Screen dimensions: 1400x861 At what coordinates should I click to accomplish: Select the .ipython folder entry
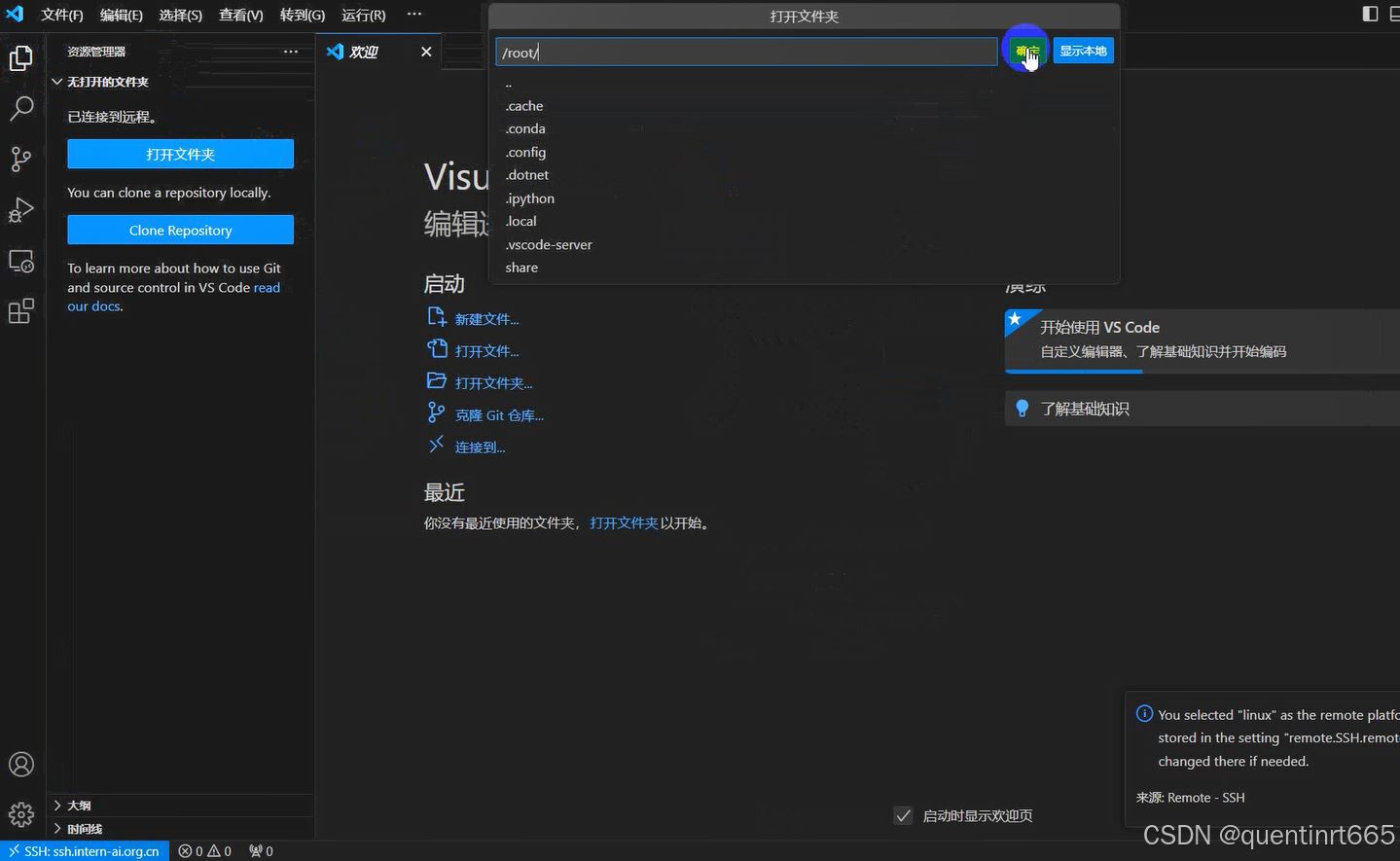pyautogui.click(x=804, y=198)
